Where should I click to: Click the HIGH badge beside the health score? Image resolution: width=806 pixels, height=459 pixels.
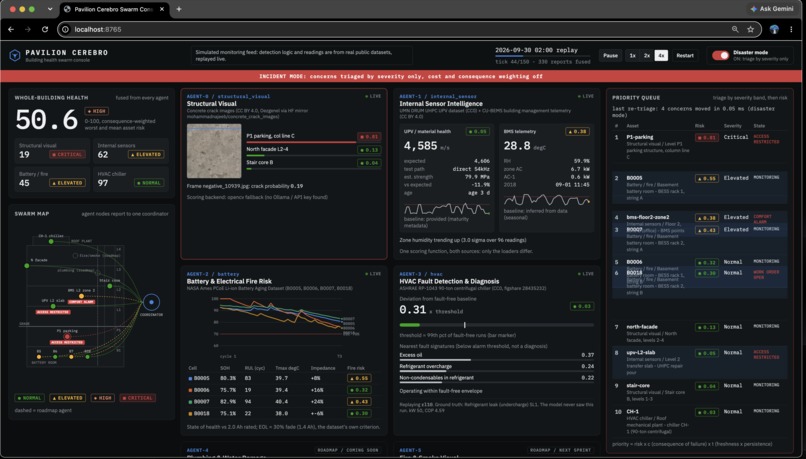click(x=96, y=111)
